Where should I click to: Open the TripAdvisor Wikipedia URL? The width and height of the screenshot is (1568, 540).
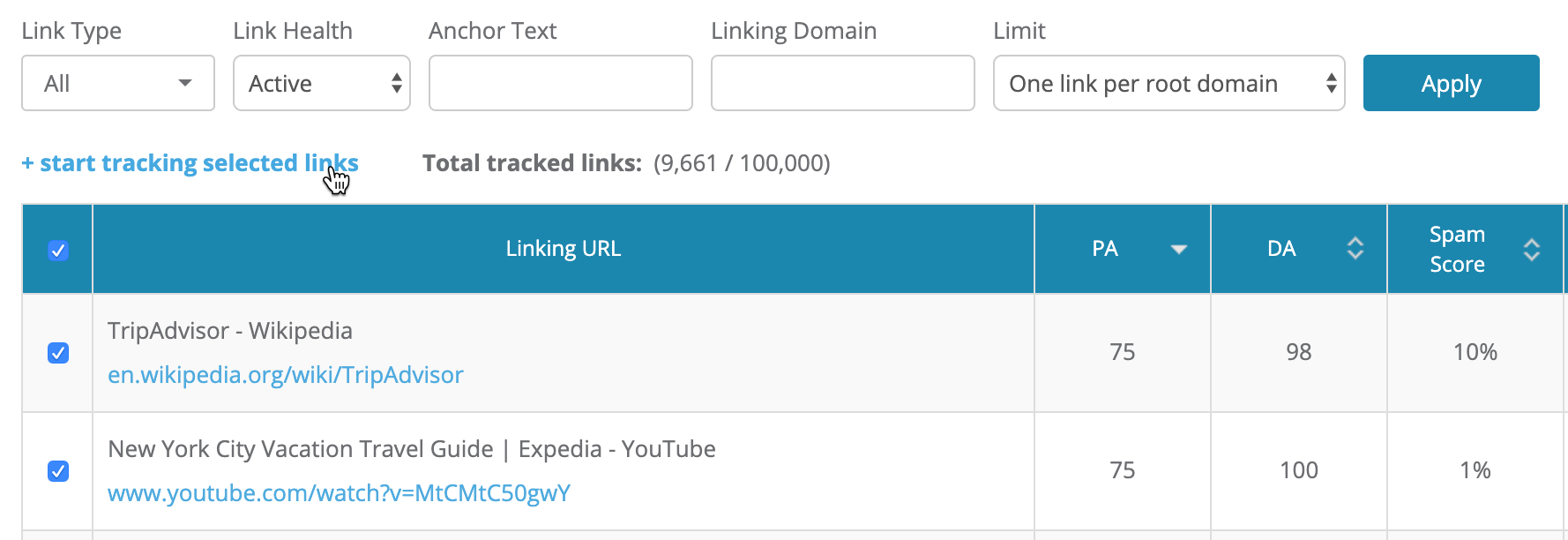click(285, 375)
